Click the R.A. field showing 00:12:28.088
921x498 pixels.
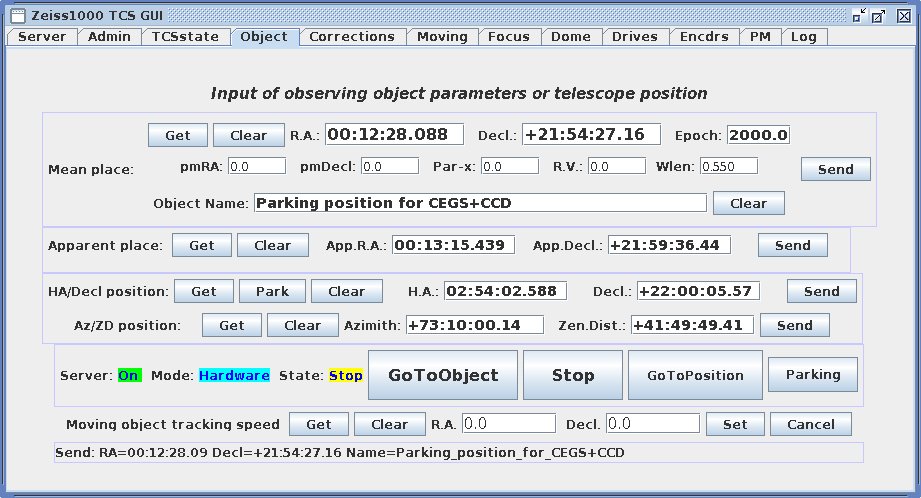click(394, 134)
